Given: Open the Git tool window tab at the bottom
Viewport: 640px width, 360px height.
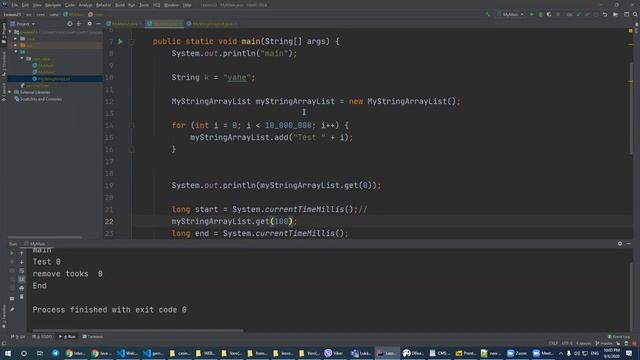Looking at the screenshot, I should 18,337.
